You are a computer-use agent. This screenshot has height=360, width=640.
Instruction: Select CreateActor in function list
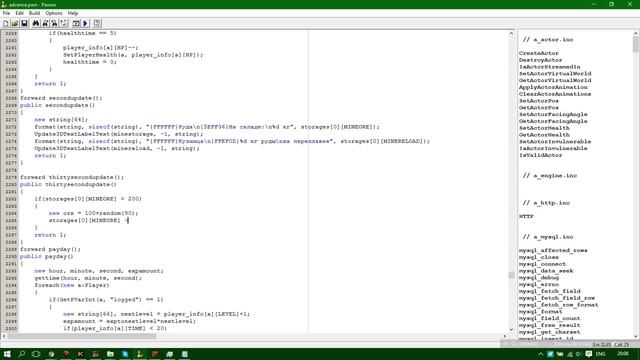[539, 53]
